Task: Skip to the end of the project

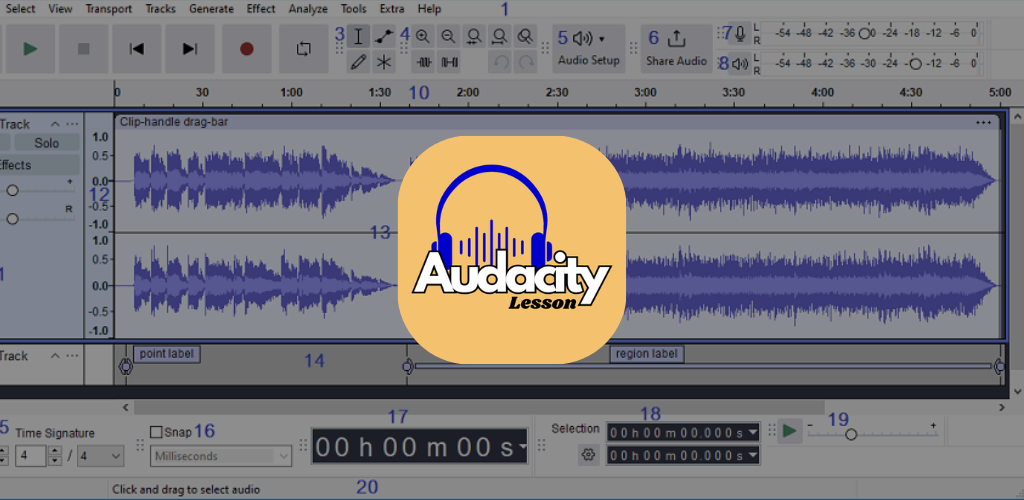Action: point(189,49)
